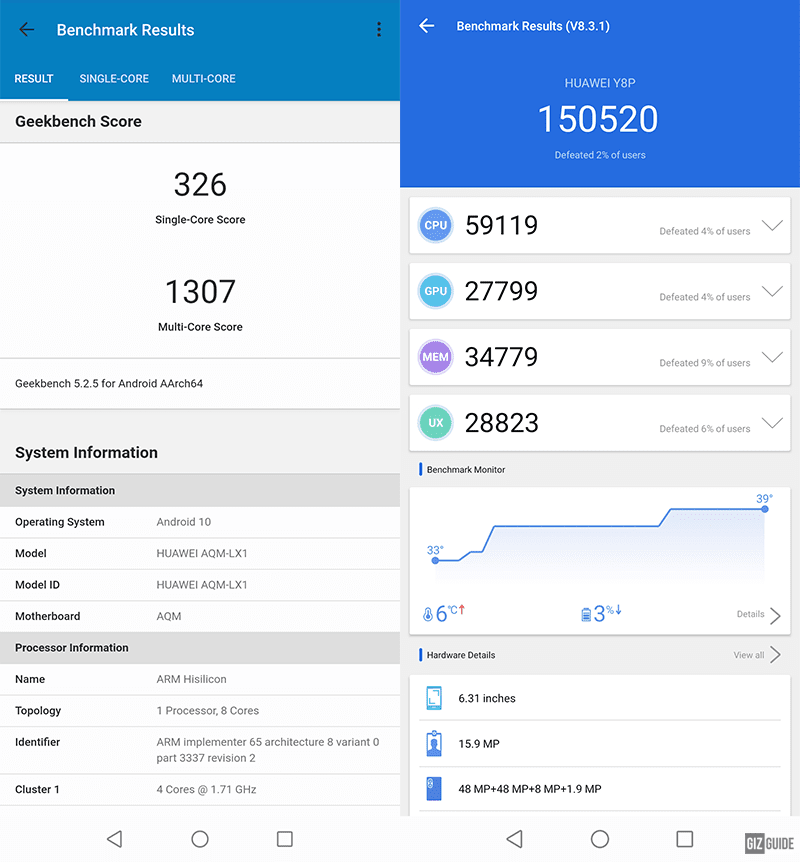Open the three-dot overflow menu in Geekbench
Viewport: 800px width, 862px height.
pyautogui.click(x=379, y=30)
